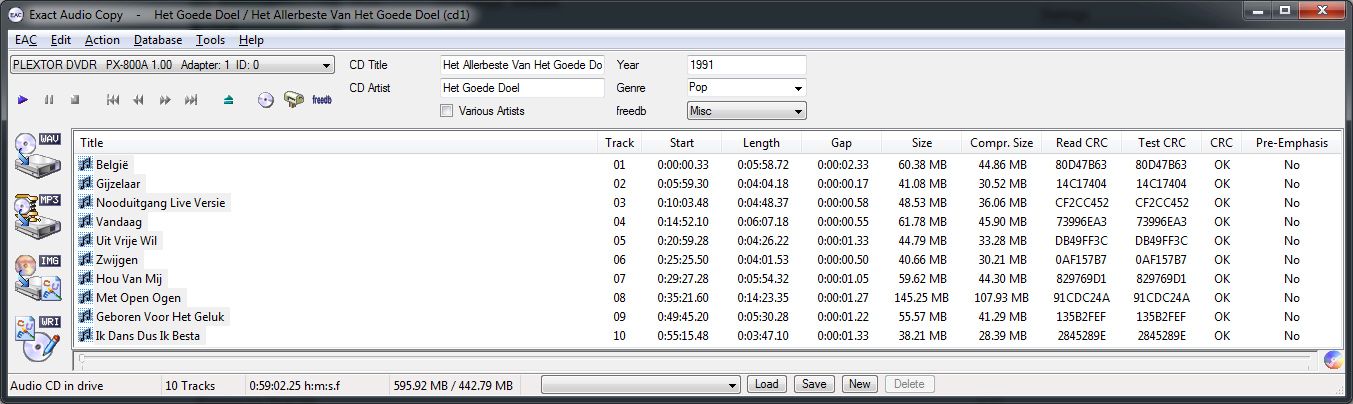Image resolution: width=1353 pixels, height=404 pixels.
Task: Query freedb with the freedb icon
Action: pyautogui.click(x=322, y=100)
